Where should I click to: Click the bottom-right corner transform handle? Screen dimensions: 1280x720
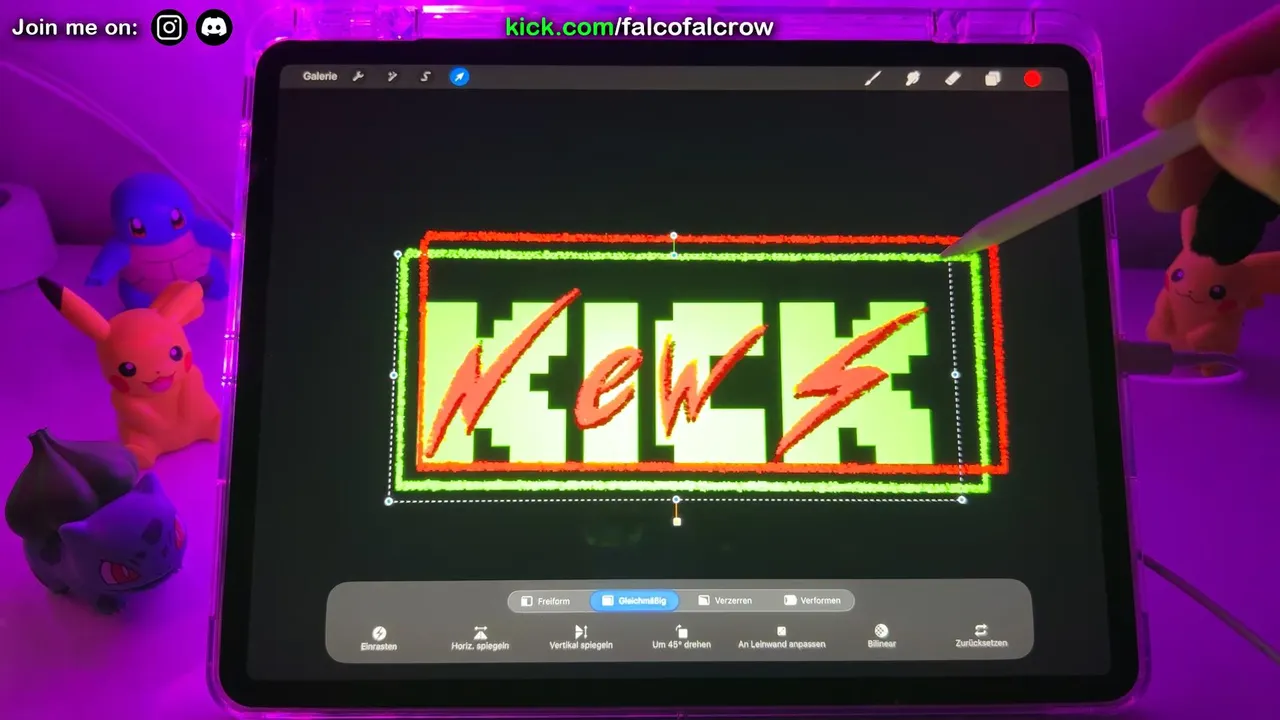tap(962, 499)
